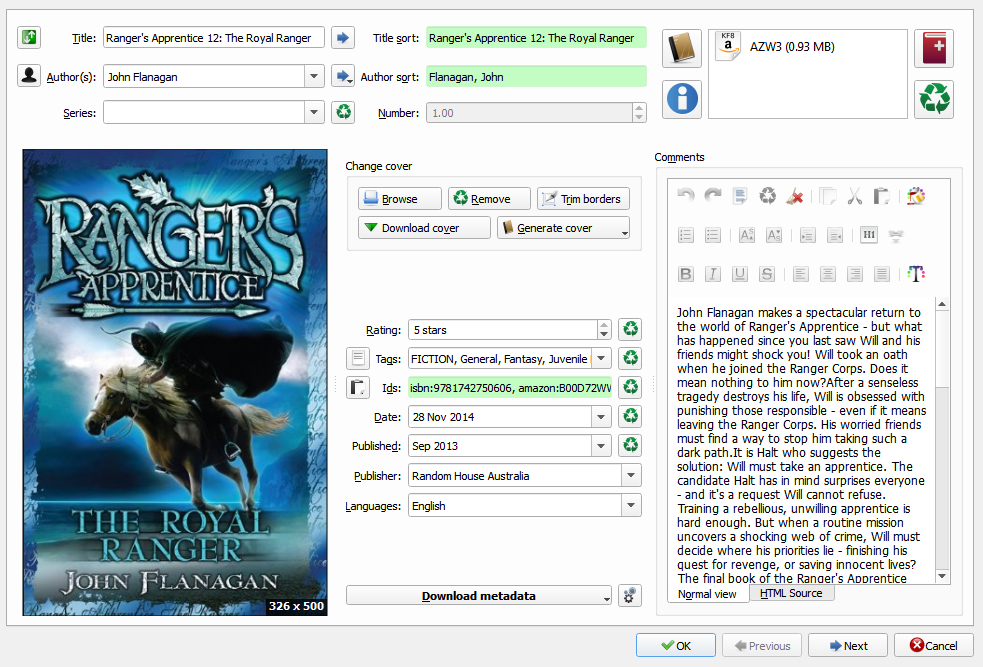Open the Published date dropdown

pos(601,446)
